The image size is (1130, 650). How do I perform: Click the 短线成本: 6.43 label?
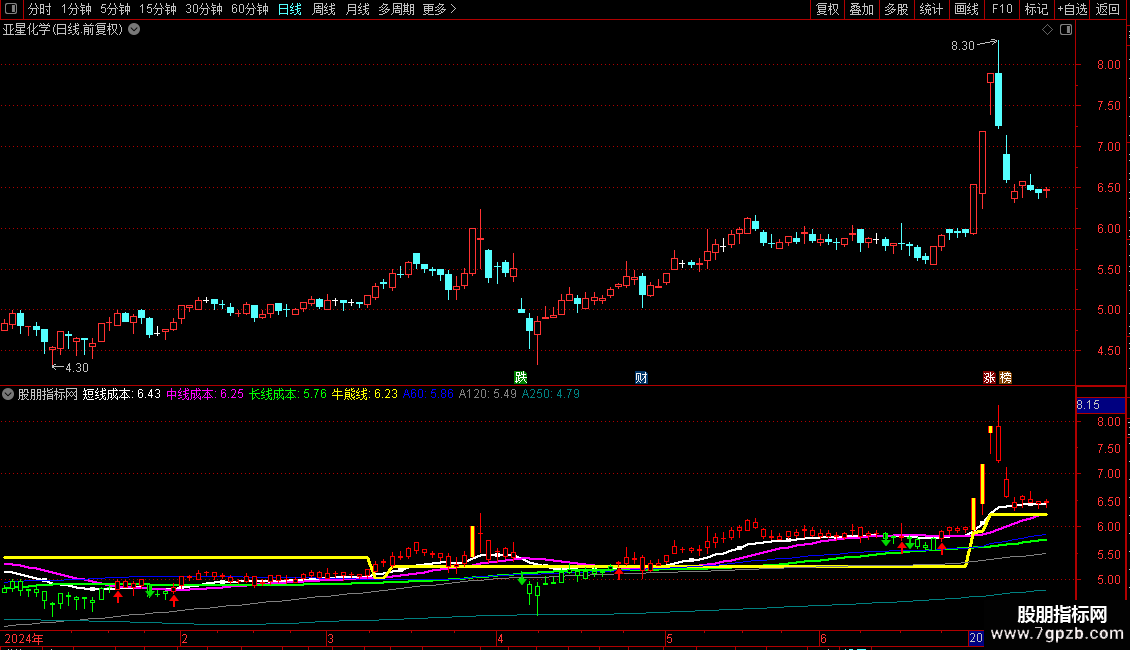click(122, 394)
